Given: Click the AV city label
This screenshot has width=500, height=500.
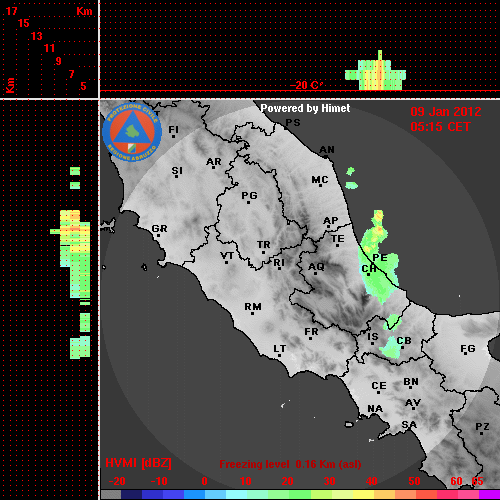Looking at the screenshot, I should click(413, 403).
